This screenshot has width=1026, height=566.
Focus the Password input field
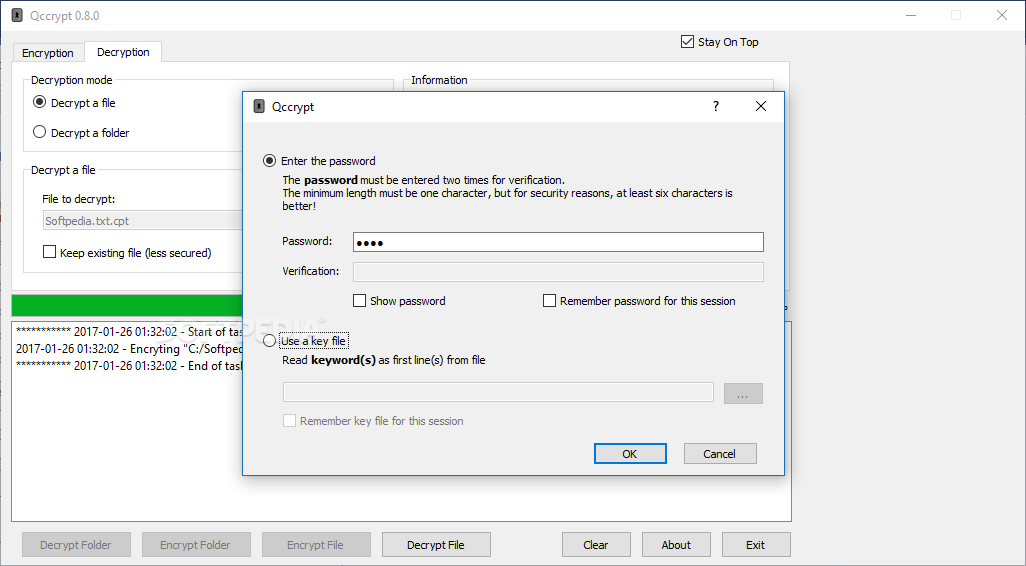558,242
